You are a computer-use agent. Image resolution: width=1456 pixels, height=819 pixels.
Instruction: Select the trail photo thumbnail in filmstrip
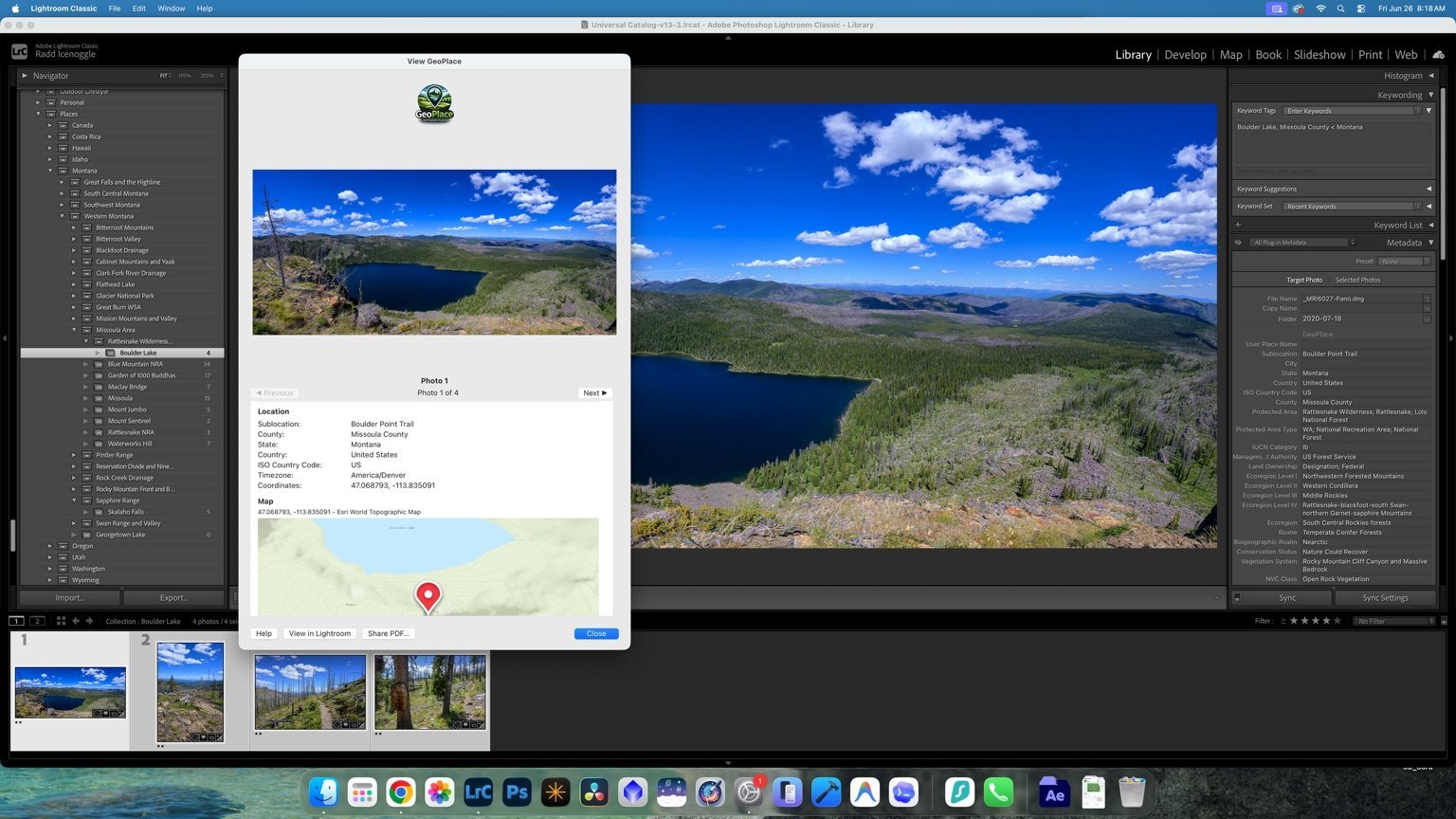click(x=310, y=692)
